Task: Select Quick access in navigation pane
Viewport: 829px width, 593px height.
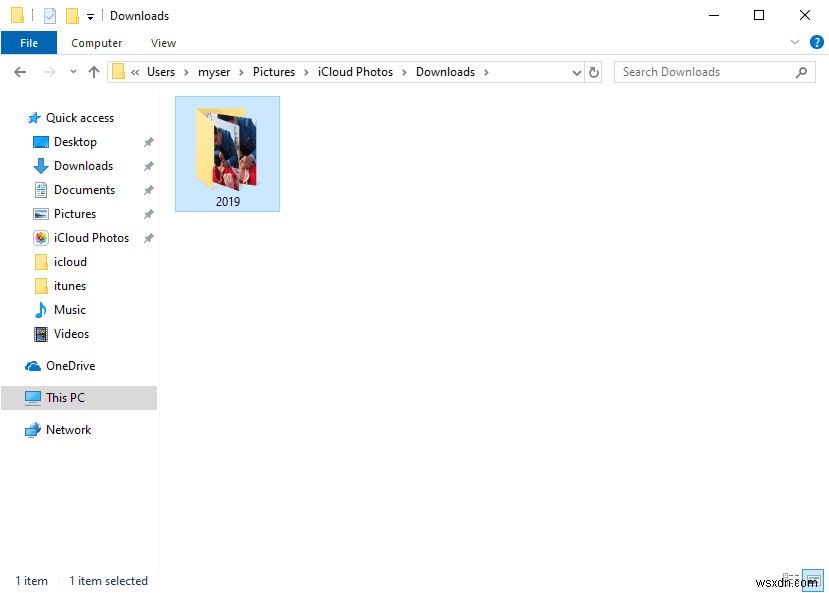Action: coord(80,118)
